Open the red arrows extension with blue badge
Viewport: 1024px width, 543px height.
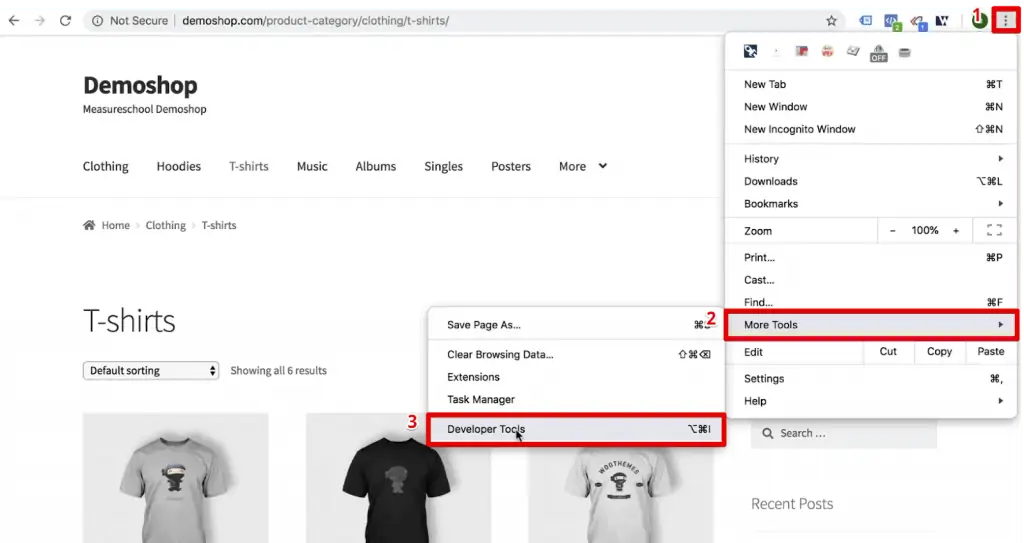918,22
